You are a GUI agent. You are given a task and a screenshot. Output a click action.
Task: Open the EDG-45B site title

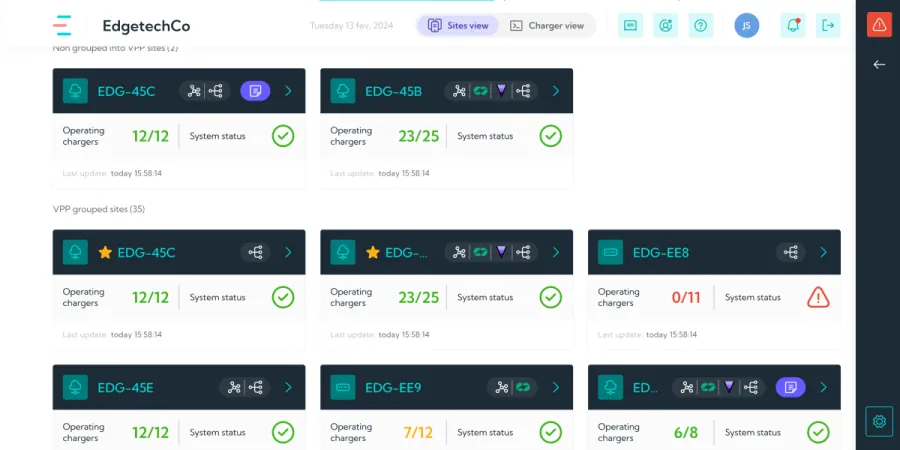394,91
